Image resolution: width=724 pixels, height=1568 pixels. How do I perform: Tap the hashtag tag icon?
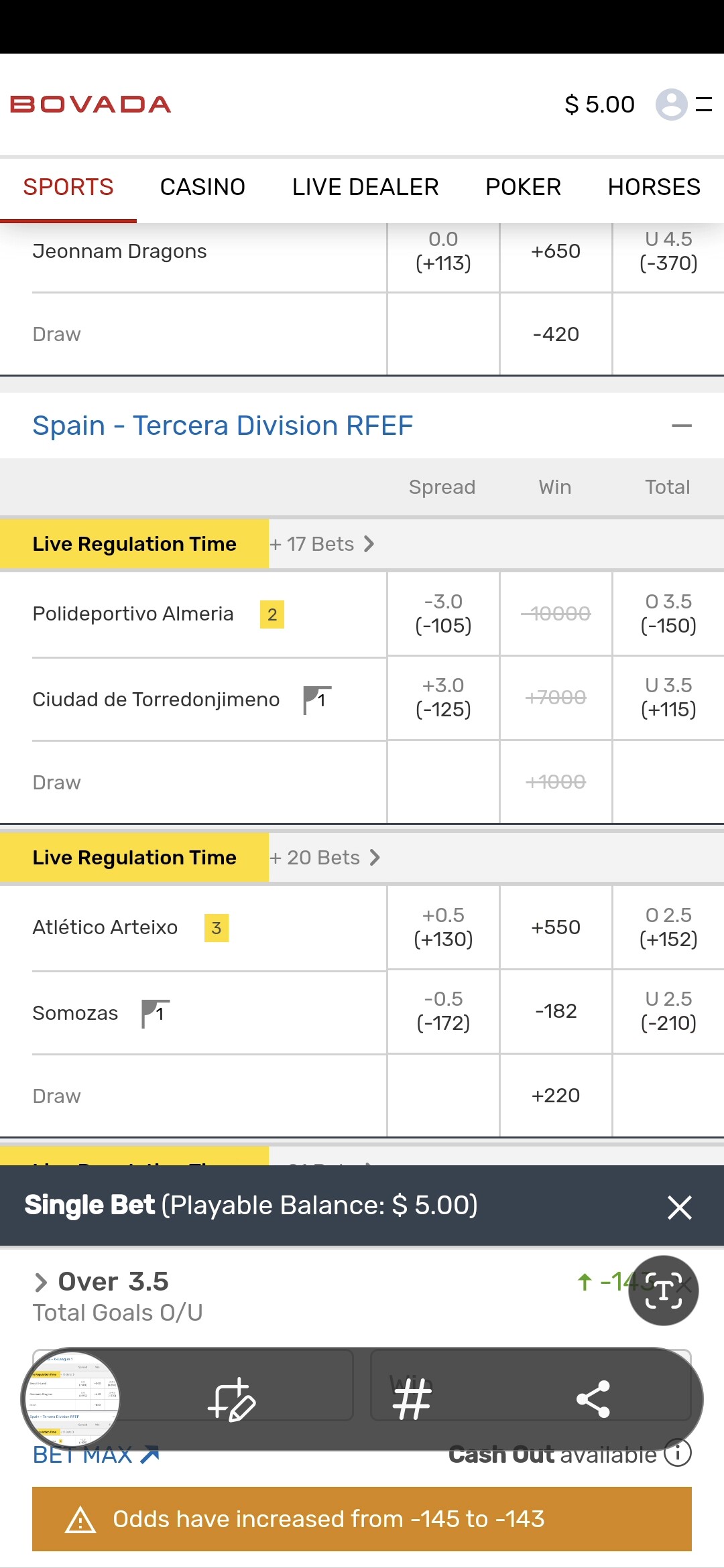tap(412, 1400)
